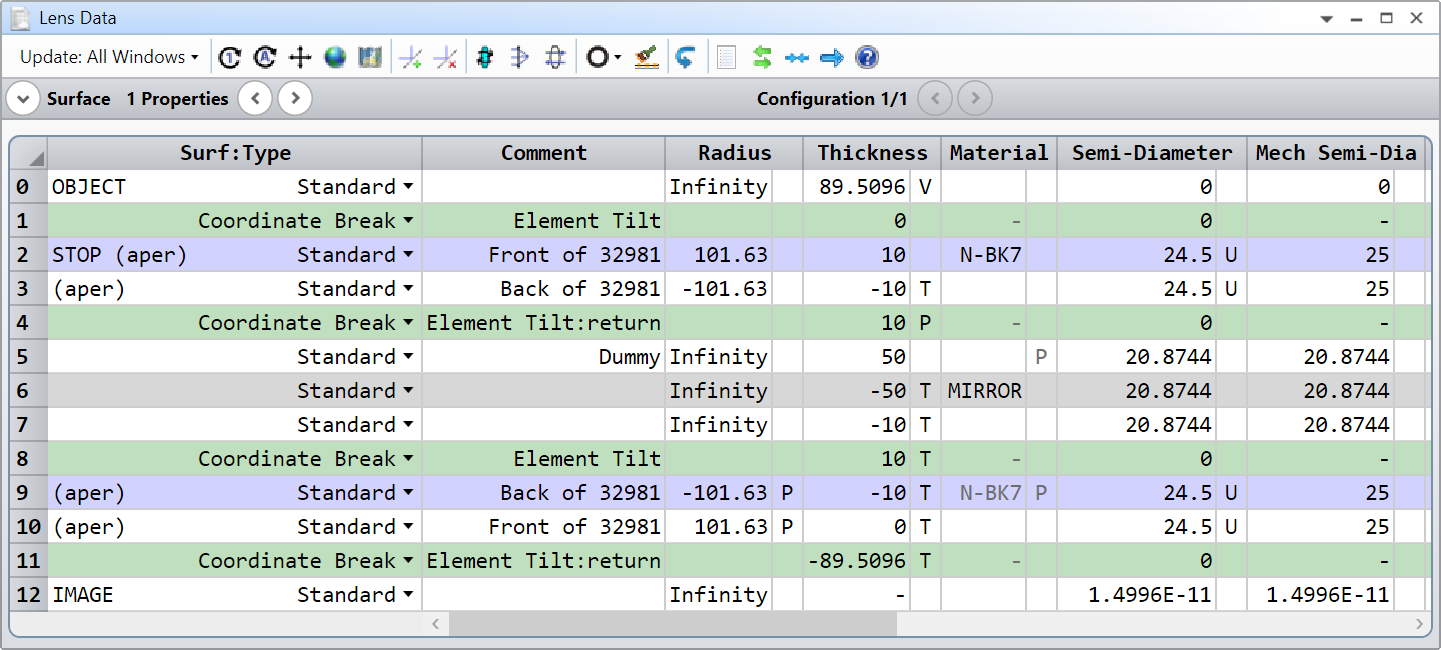Select the 'Dummy' comment cell
The width and height of the screenshot is (1441, 650).
pyautogui.click(x=544, y=357)
